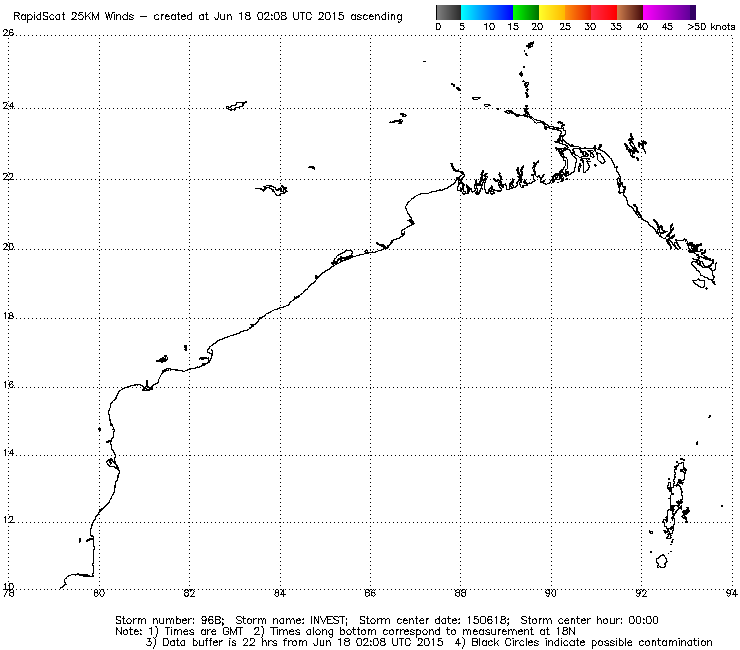Click the "Storm center hour: 00:00" text
Viewport: 740px width, 650px height.
589,620
